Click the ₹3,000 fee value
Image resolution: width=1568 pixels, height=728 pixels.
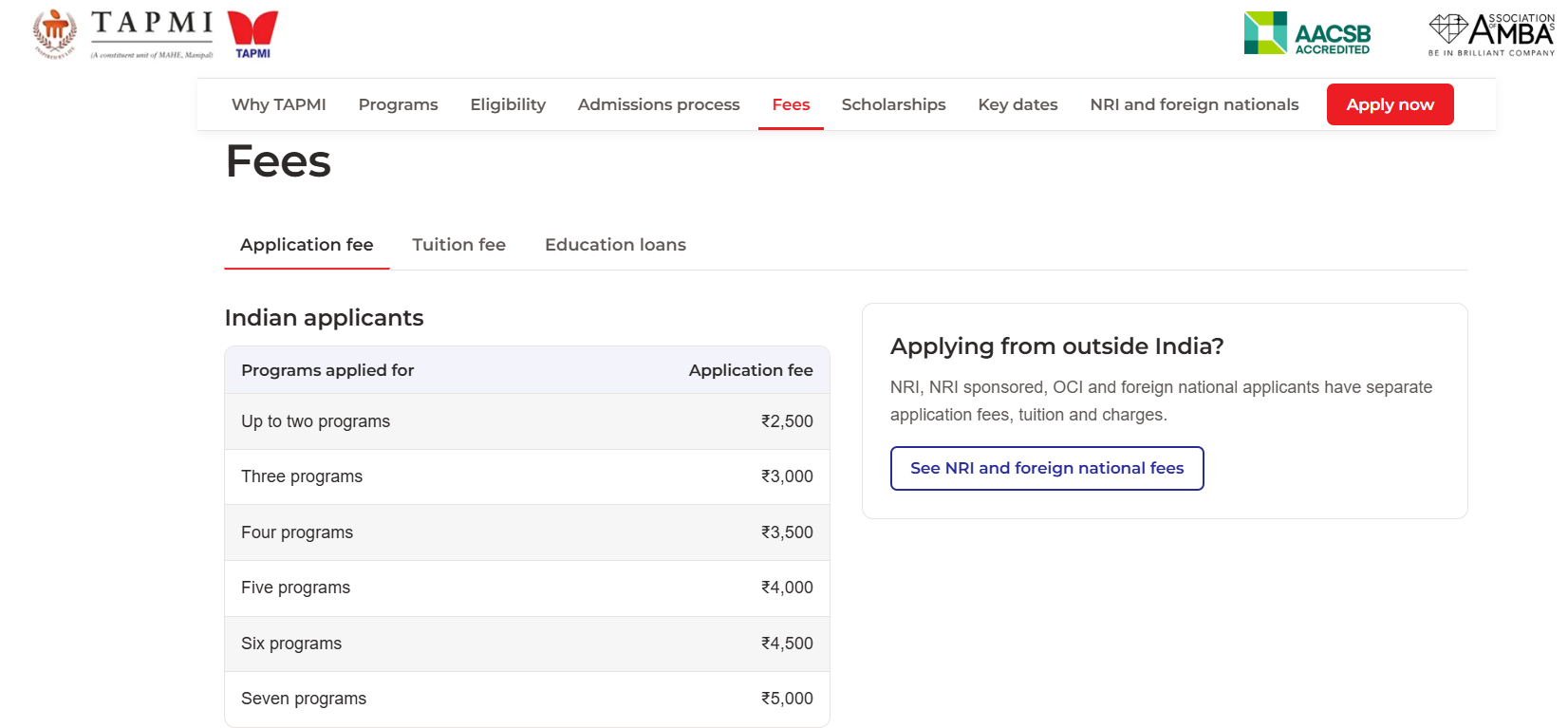pos(787,476)
